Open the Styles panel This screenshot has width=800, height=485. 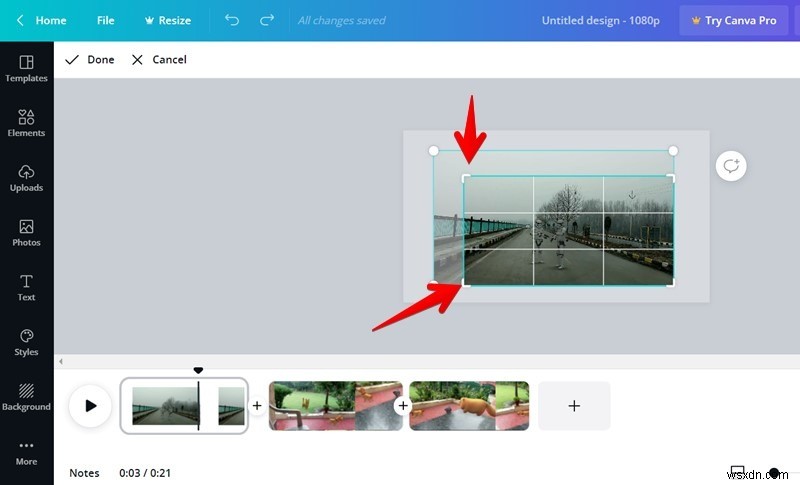click(x=26, y=342)
